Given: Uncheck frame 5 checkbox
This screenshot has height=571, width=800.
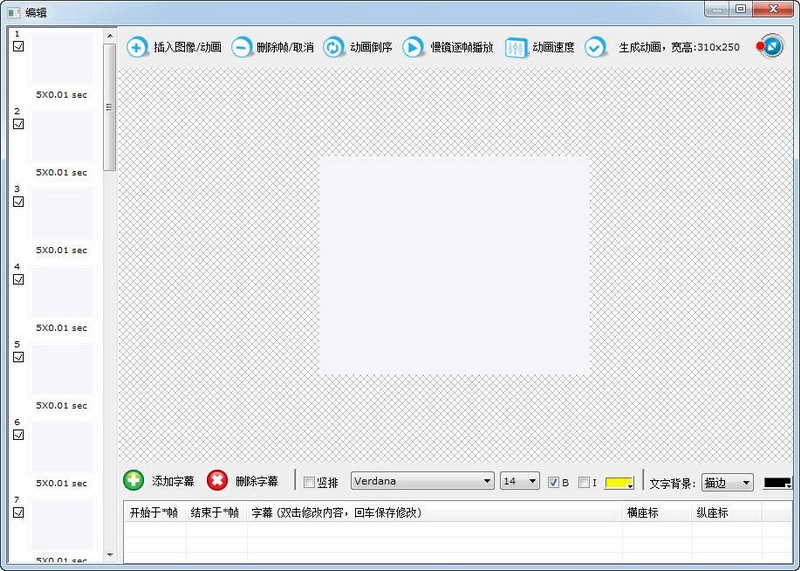Looking at the screenshot, I should click(18, 357).
